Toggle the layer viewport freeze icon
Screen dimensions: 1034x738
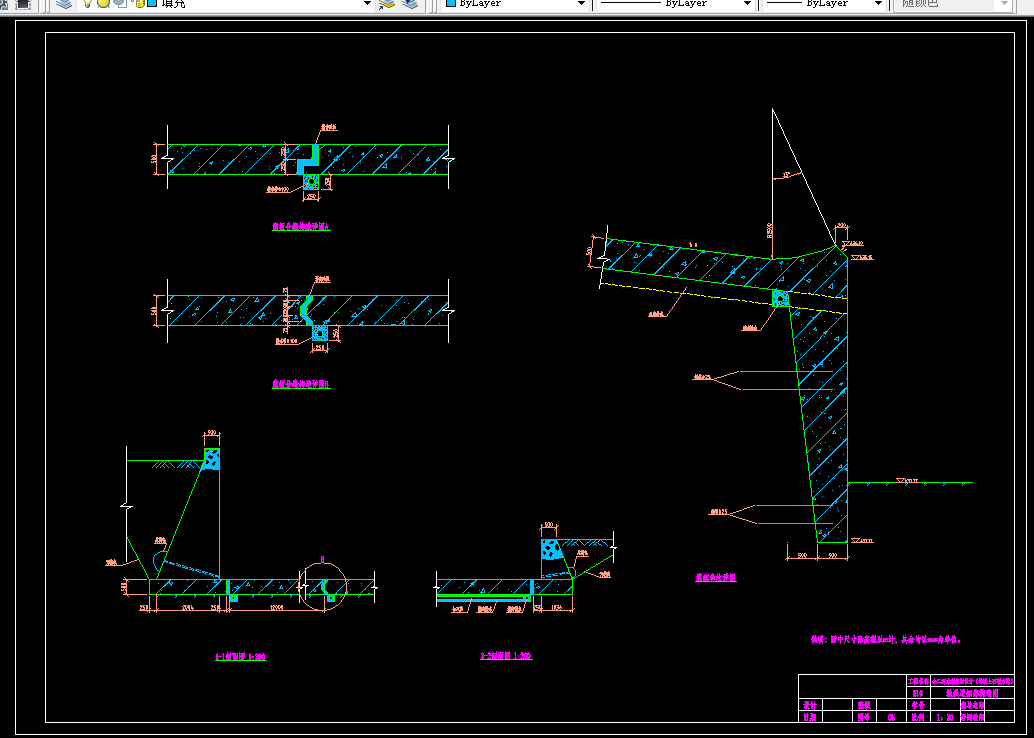coord(119,3)
